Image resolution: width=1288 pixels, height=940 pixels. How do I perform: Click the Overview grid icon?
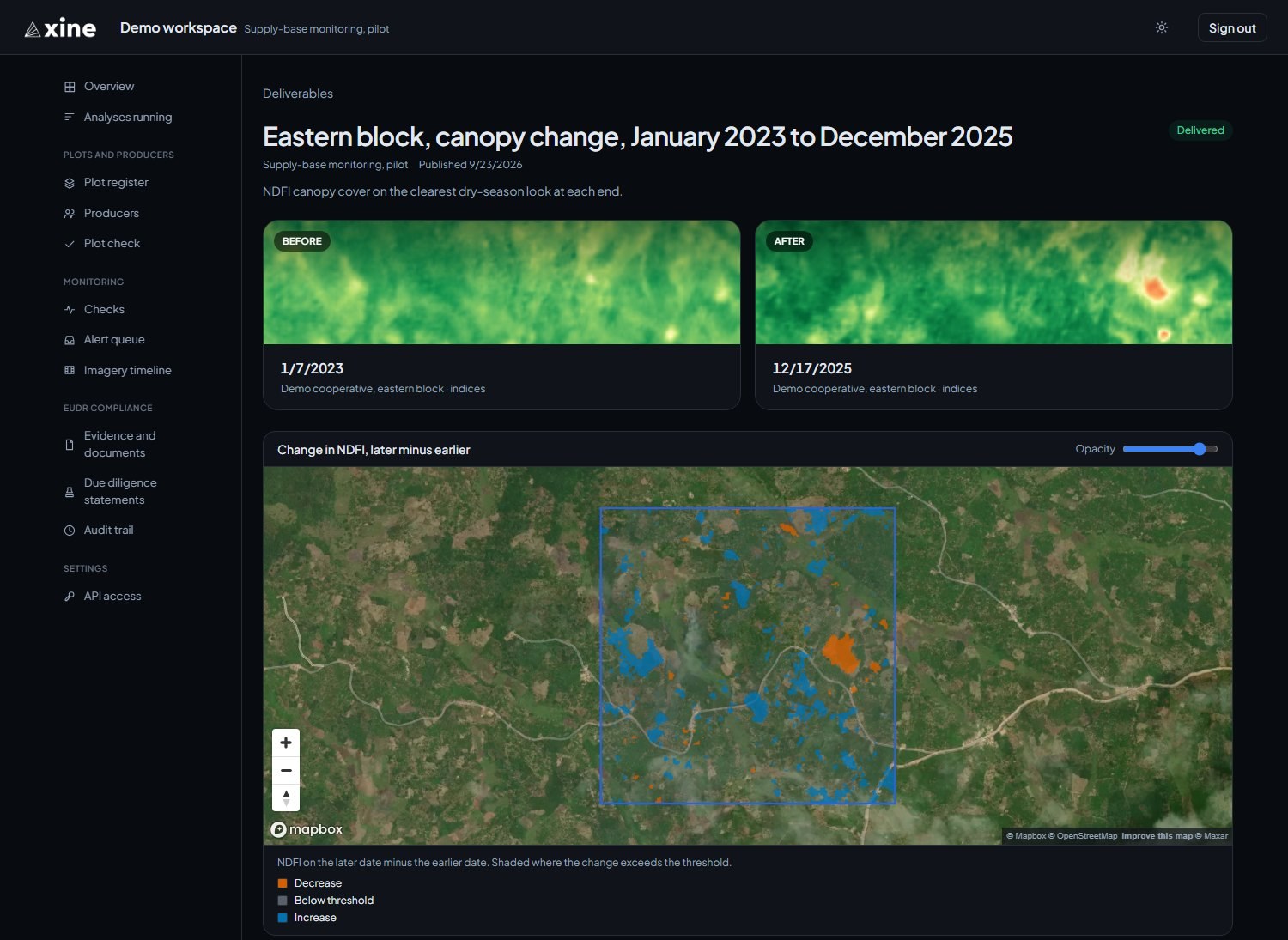(70, 87)
